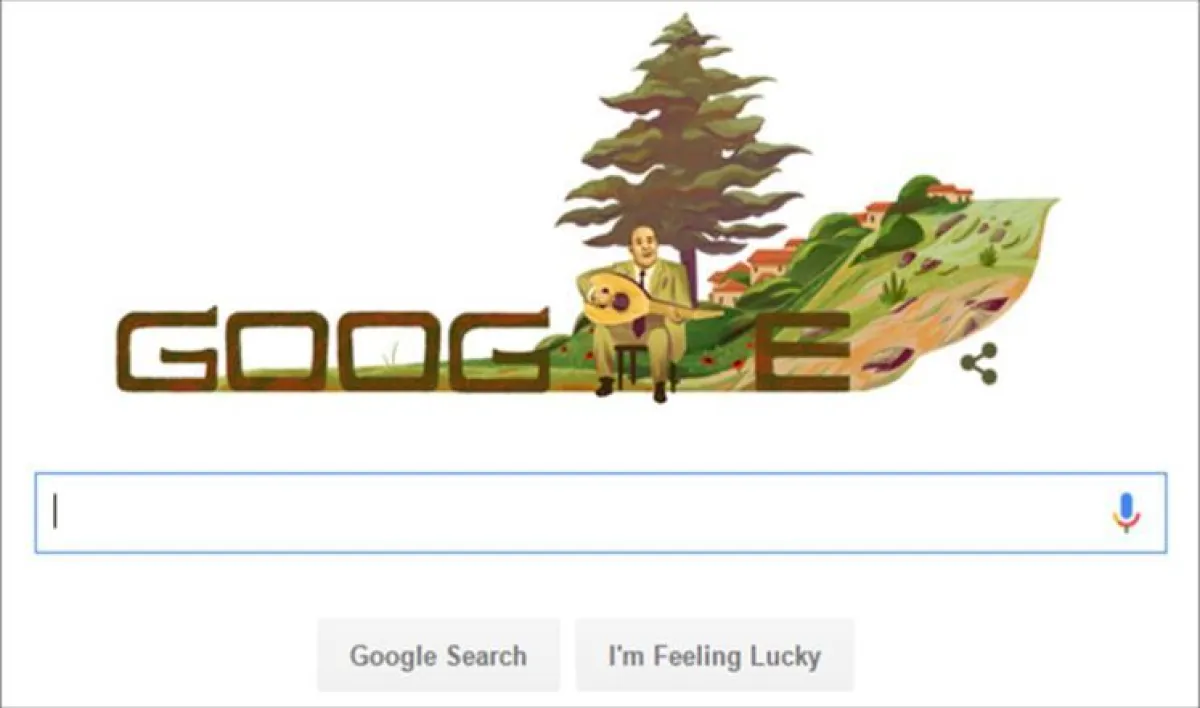Click the I'm Feeling Lucky button
The width and height of the screenshot is (1200, 708).
click(x=714, y=656)
